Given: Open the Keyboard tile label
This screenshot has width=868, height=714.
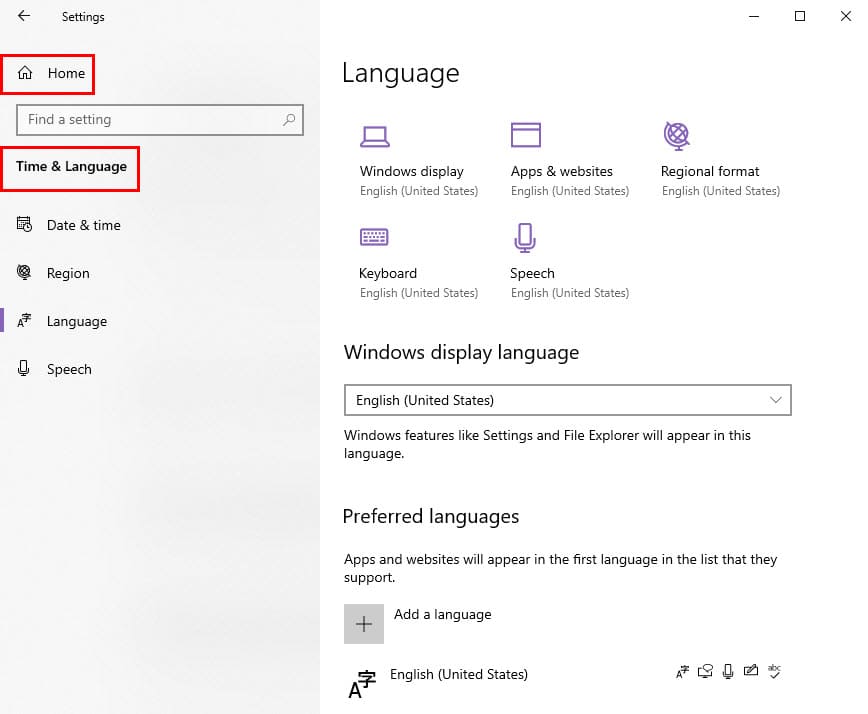Looking at the screenshot, I should click(x=388, y=273).
